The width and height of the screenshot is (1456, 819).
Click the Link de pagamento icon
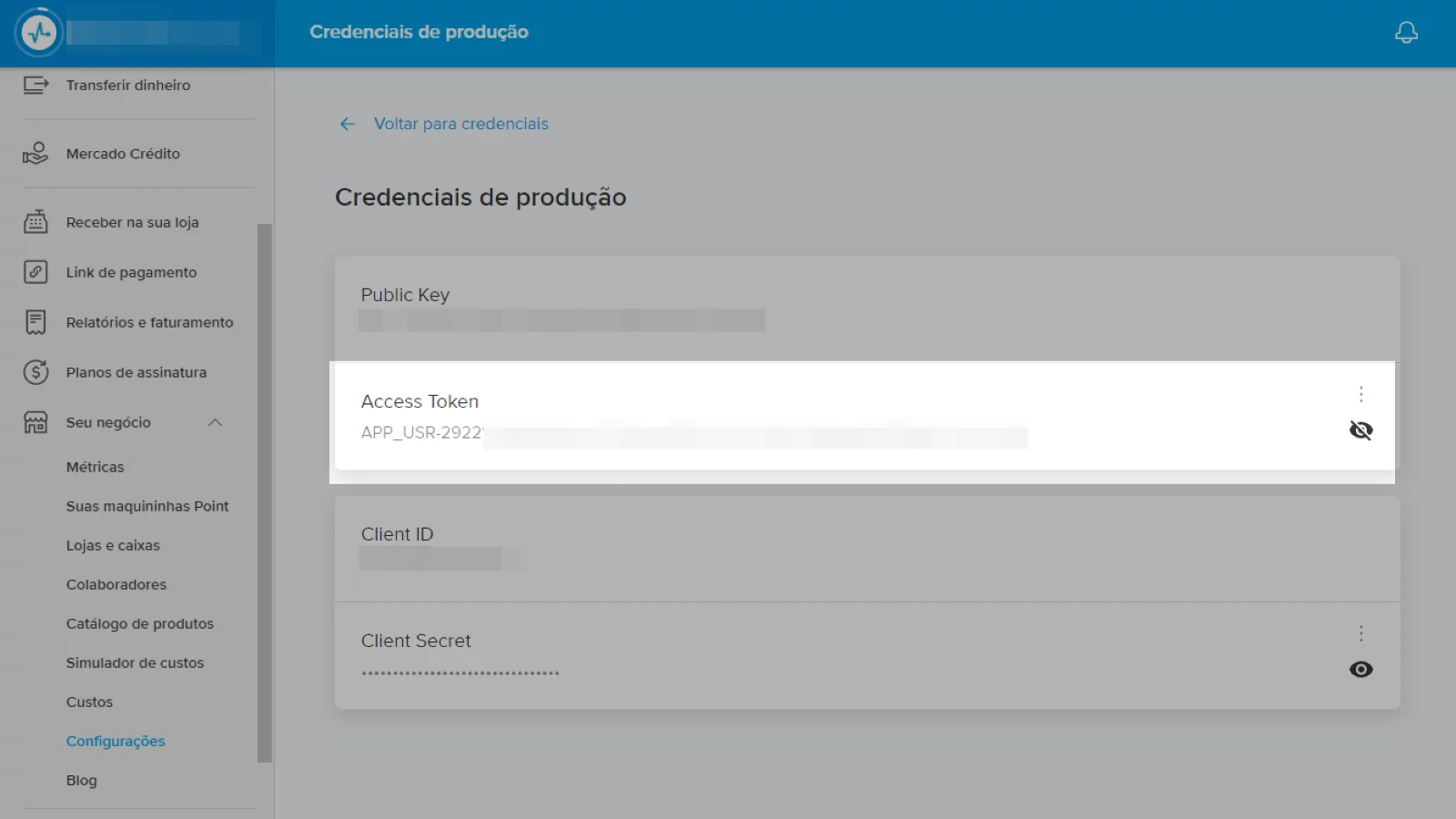(x=35, y=272)
